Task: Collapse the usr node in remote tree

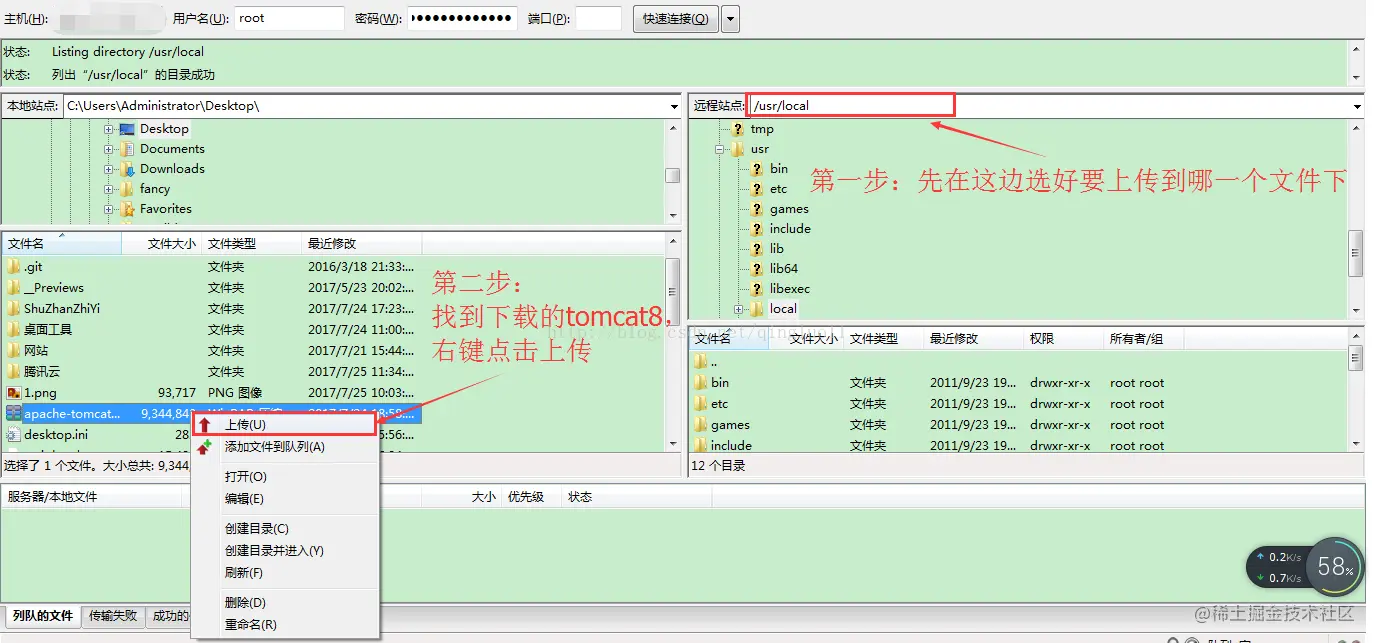Action: tap(719, 149)
